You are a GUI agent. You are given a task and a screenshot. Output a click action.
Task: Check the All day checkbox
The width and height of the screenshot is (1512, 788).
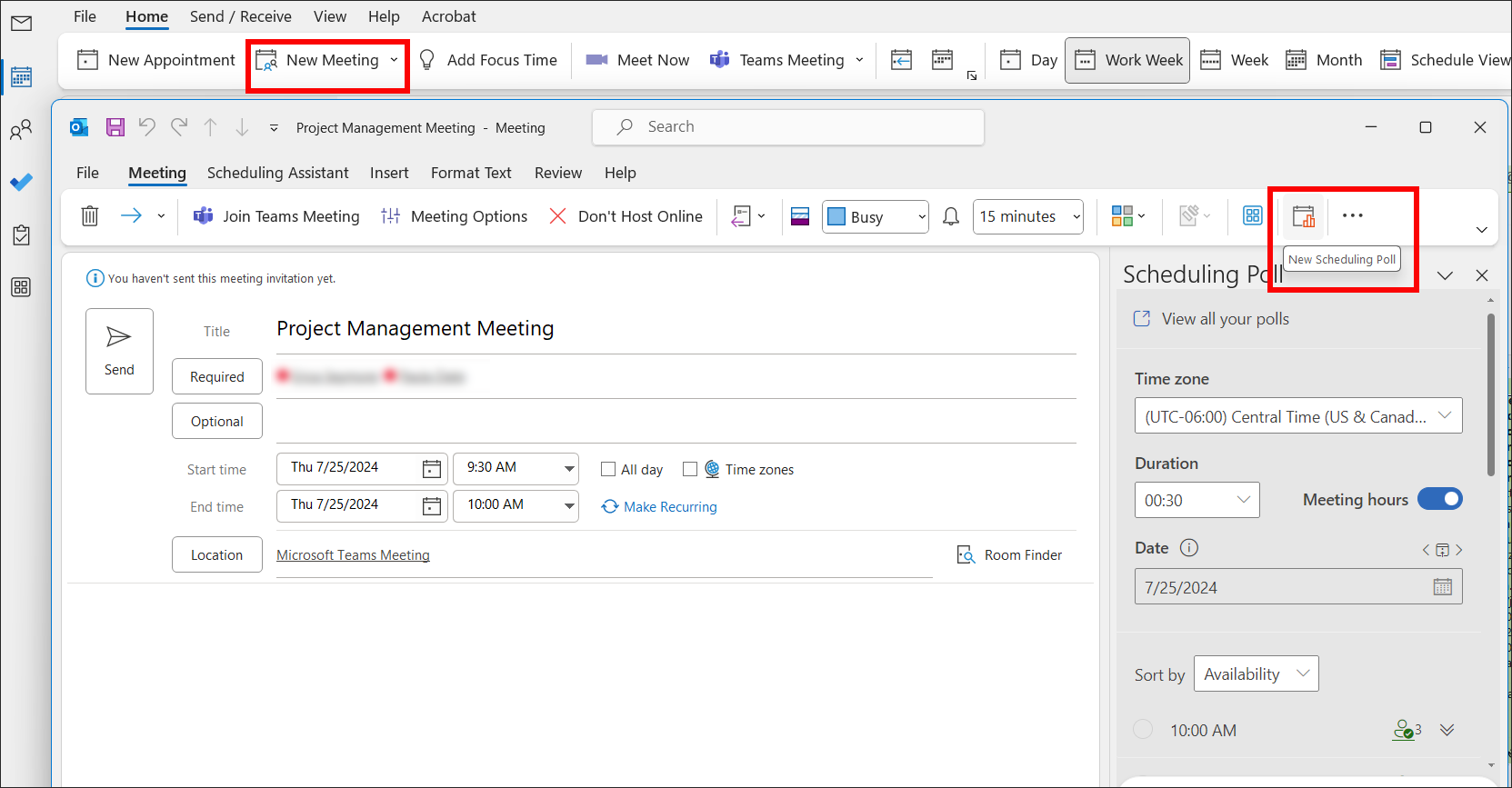click(608, 469)
